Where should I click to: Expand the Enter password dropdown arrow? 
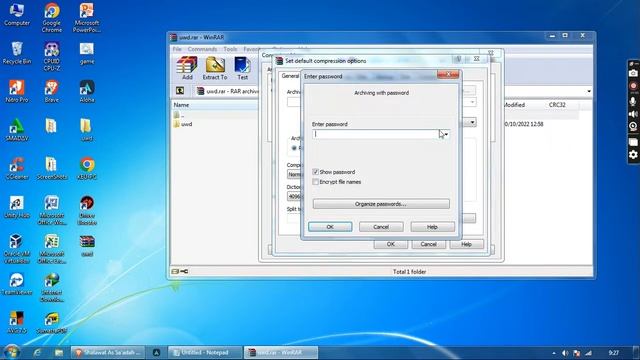pyautogui.click(x=446, y=134)
